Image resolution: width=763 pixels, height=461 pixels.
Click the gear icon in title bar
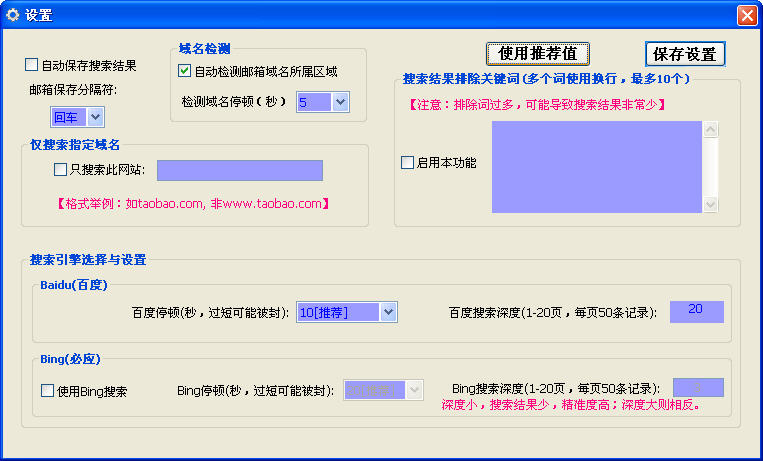(x=13, y=15)
